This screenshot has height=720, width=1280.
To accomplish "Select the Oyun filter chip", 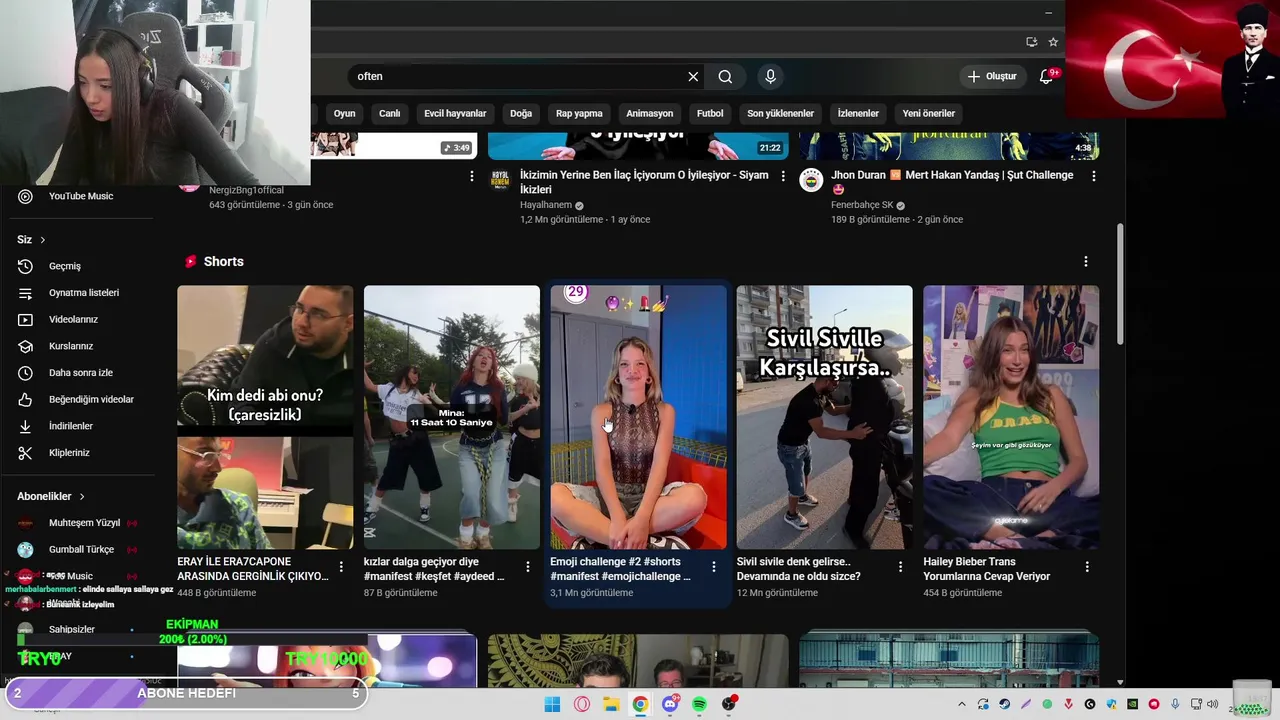I will [344, 113].
